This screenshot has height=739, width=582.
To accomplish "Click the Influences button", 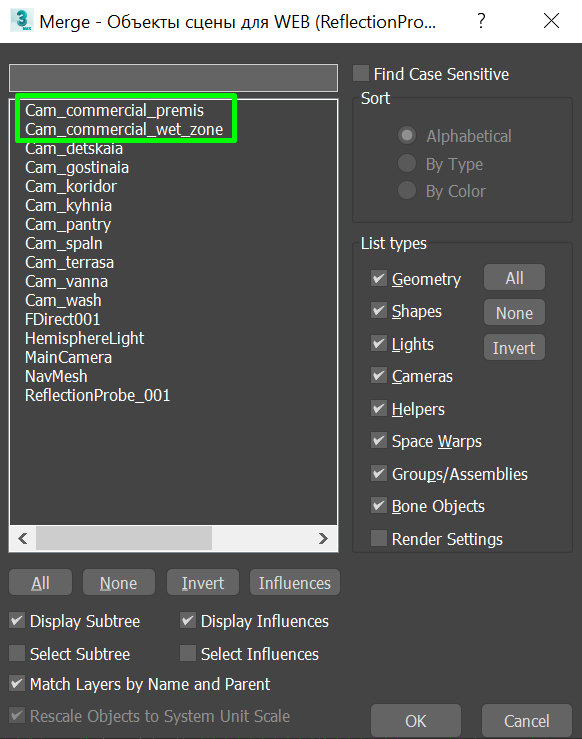I will tap(295, 583).
